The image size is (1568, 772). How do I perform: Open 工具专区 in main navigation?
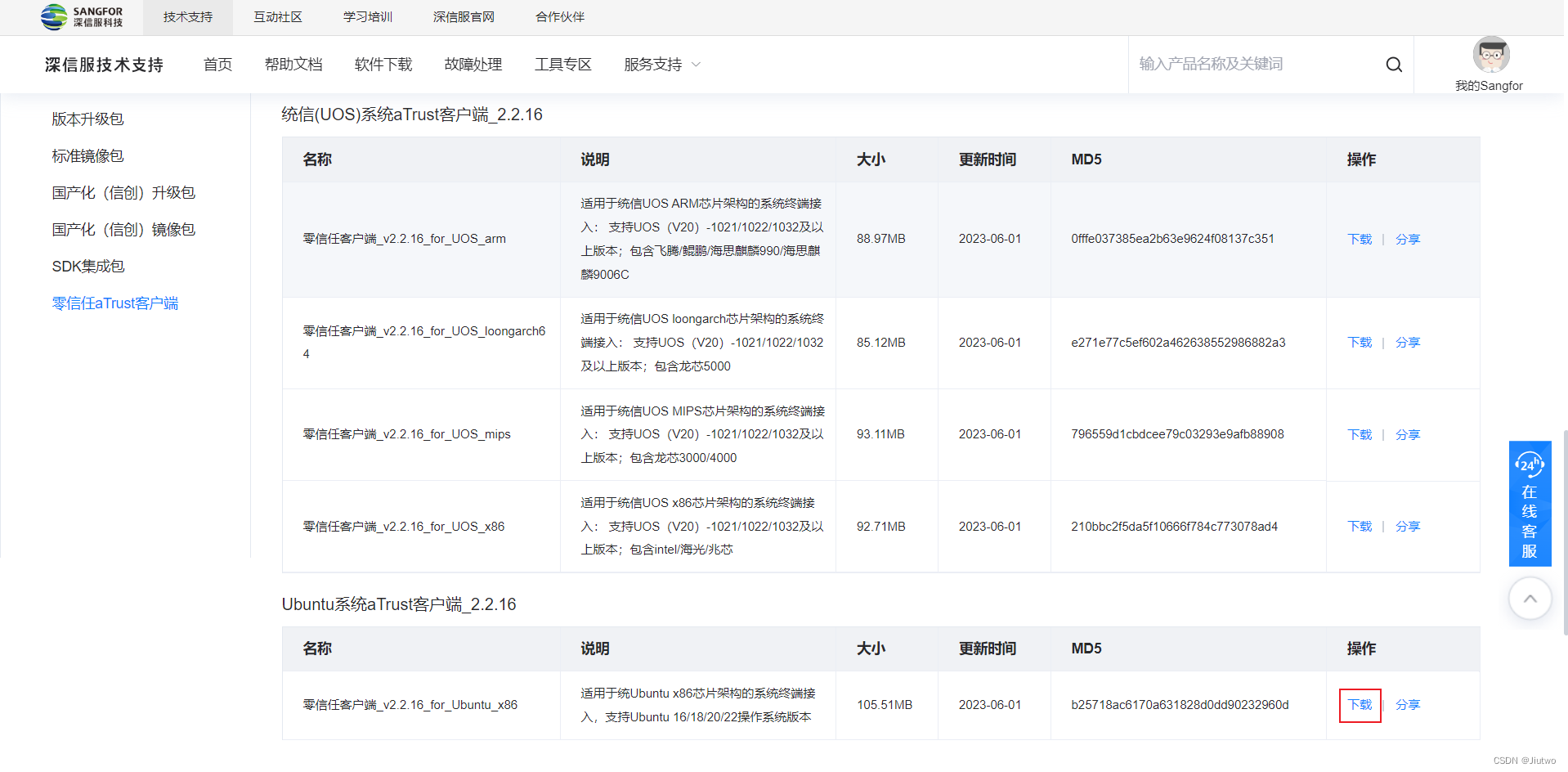563,65
